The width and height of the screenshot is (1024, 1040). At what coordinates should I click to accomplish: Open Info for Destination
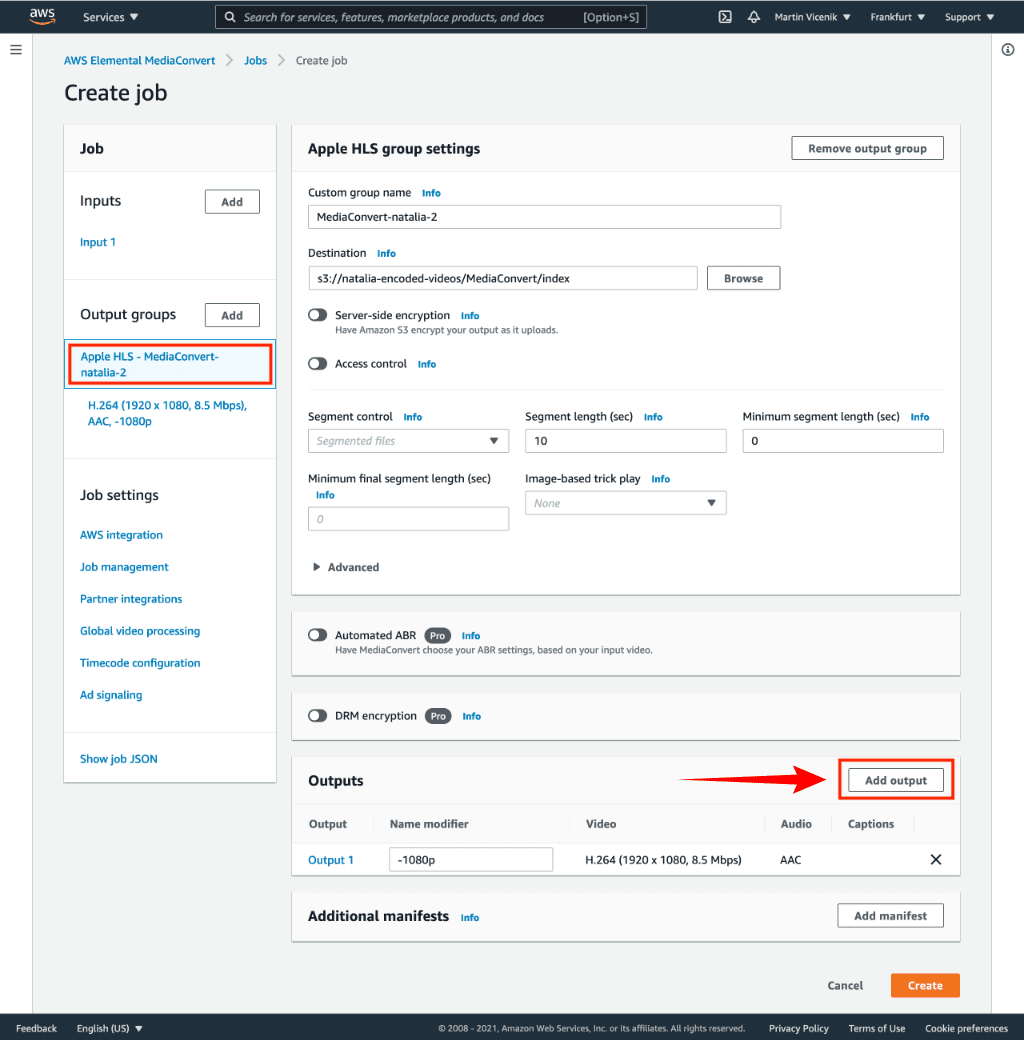coord(386,253)
